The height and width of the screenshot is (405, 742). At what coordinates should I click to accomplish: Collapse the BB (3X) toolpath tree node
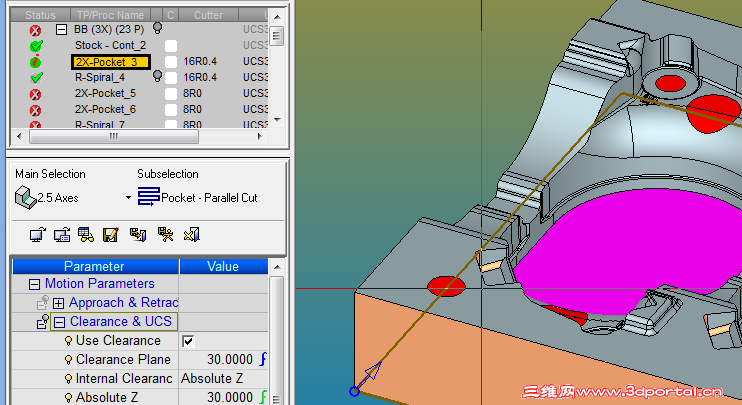tap(61, 29)
